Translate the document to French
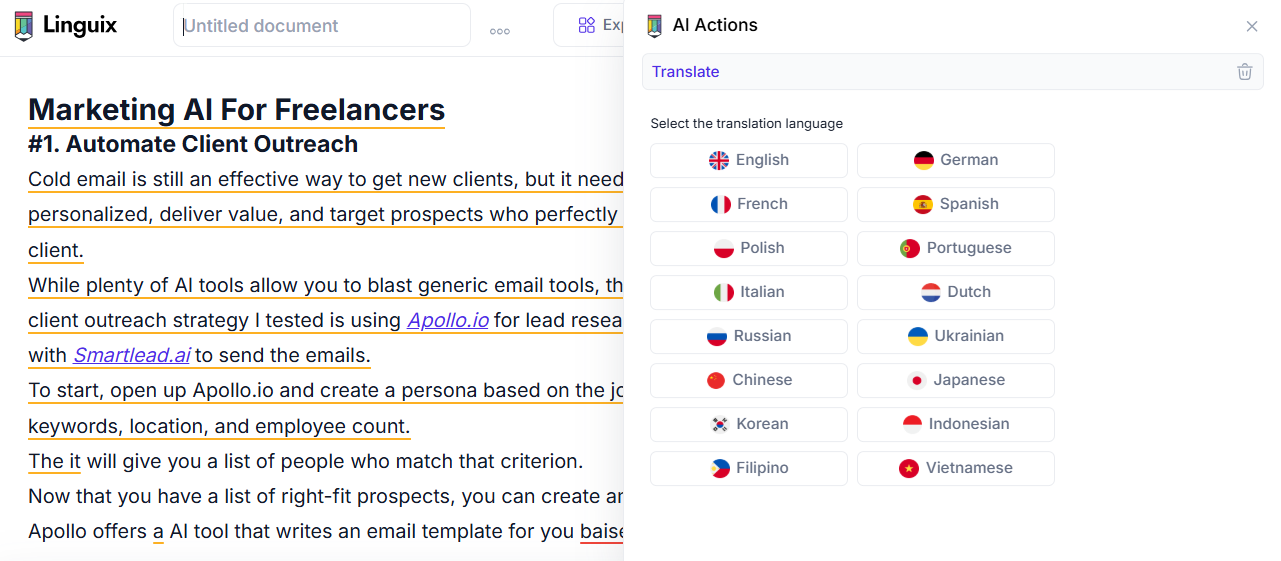 pos(748,204)
